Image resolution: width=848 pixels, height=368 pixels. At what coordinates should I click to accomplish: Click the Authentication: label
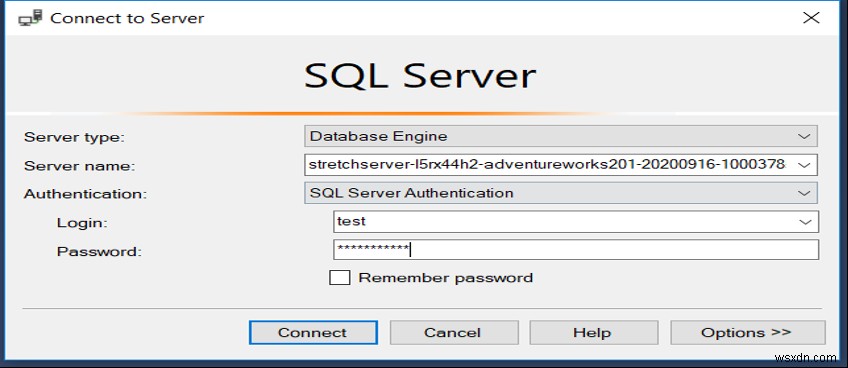pyautogui.click(x=85, y=194)
